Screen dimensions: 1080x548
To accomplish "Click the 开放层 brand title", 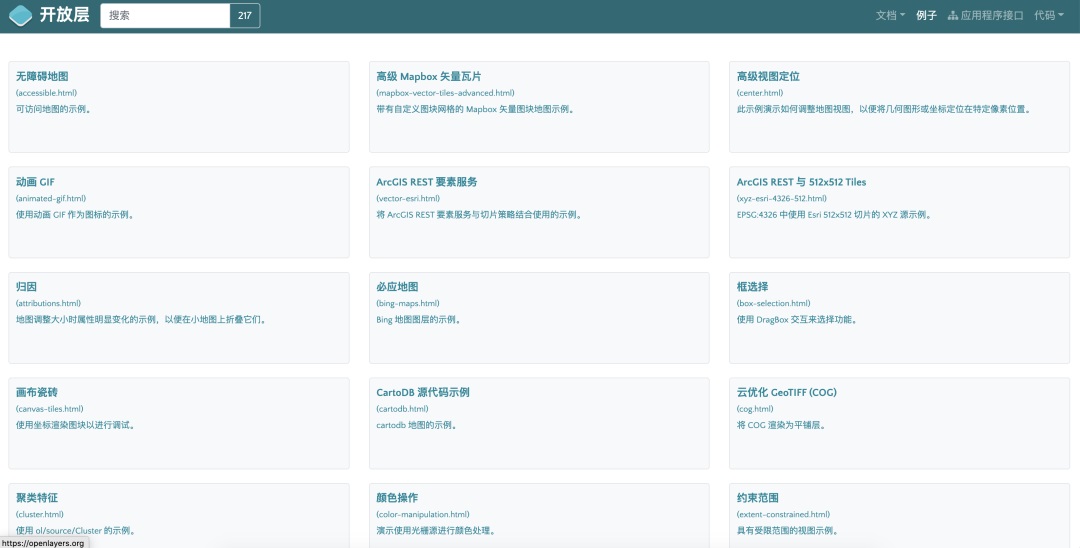I will (x=65, y=16).
